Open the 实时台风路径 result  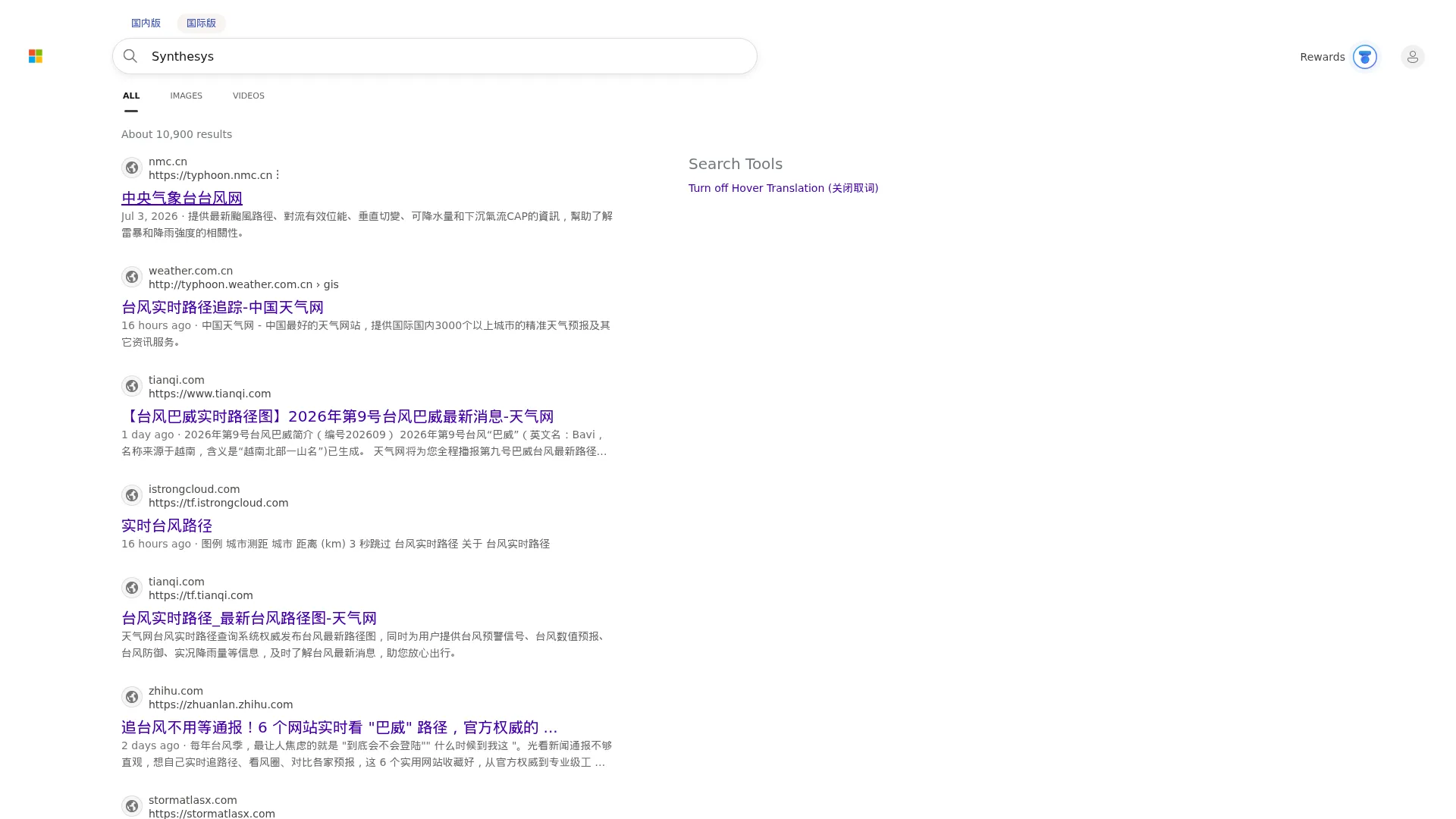167,526
